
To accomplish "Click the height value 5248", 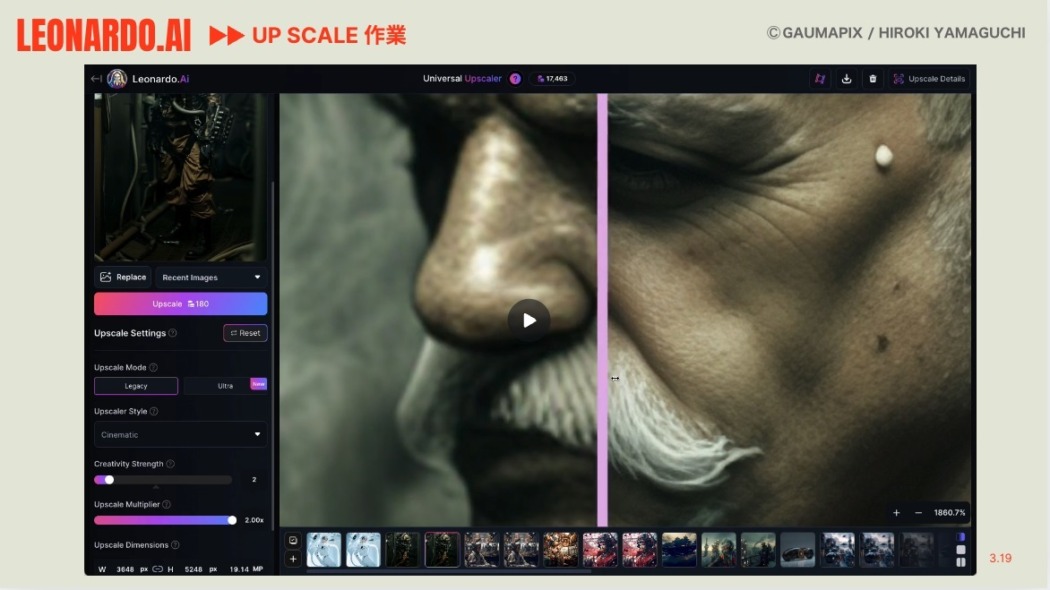I will pos(194,569).
